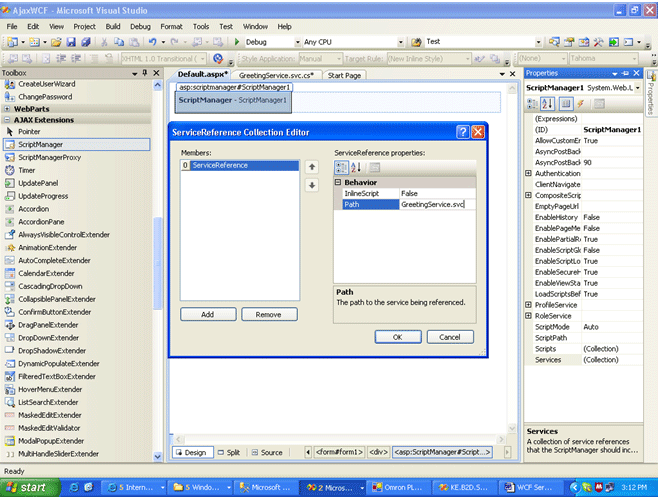Click the InlineScript False value
The width and height of the screenshot is (658, 497).
(x=438, y=194)
